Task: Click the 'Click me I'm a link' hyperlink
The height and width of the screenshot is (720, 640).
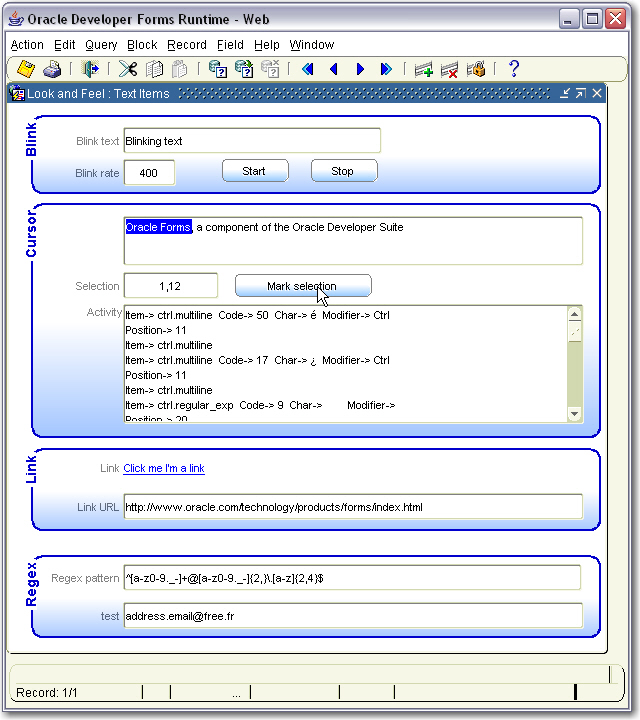Action: pyautogui.click(x=164, y=468)
